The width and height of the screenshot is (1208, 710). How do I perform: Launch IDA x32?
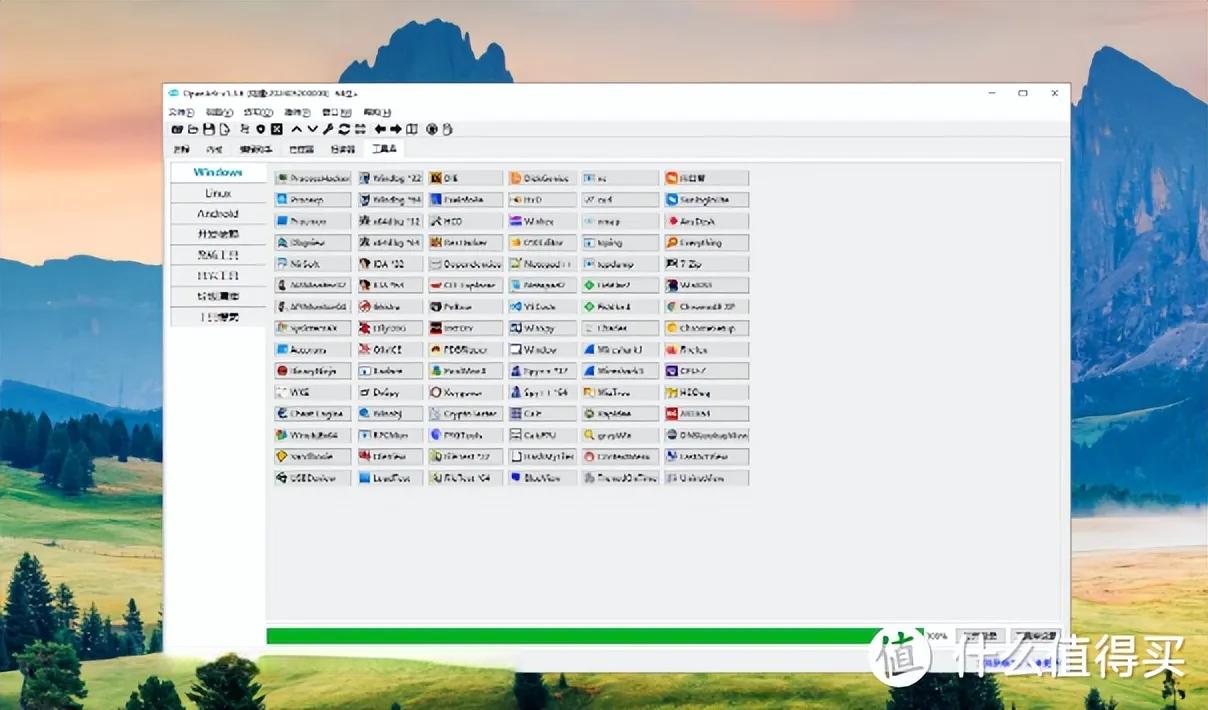[390, 264]
